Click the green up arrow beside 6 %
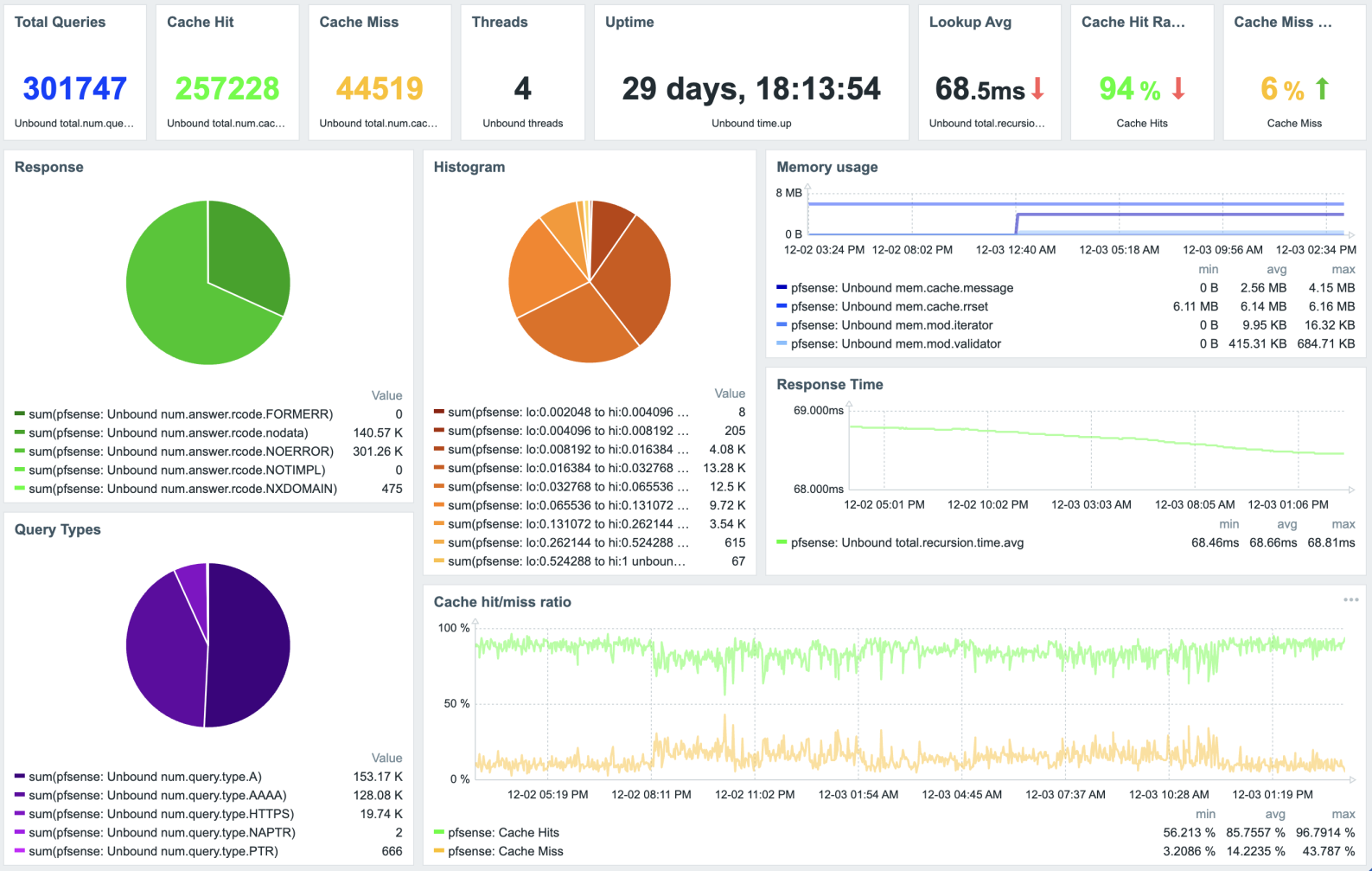Image resolution: width=1372 pixels, height=871 pixels. coord(1322,88)
